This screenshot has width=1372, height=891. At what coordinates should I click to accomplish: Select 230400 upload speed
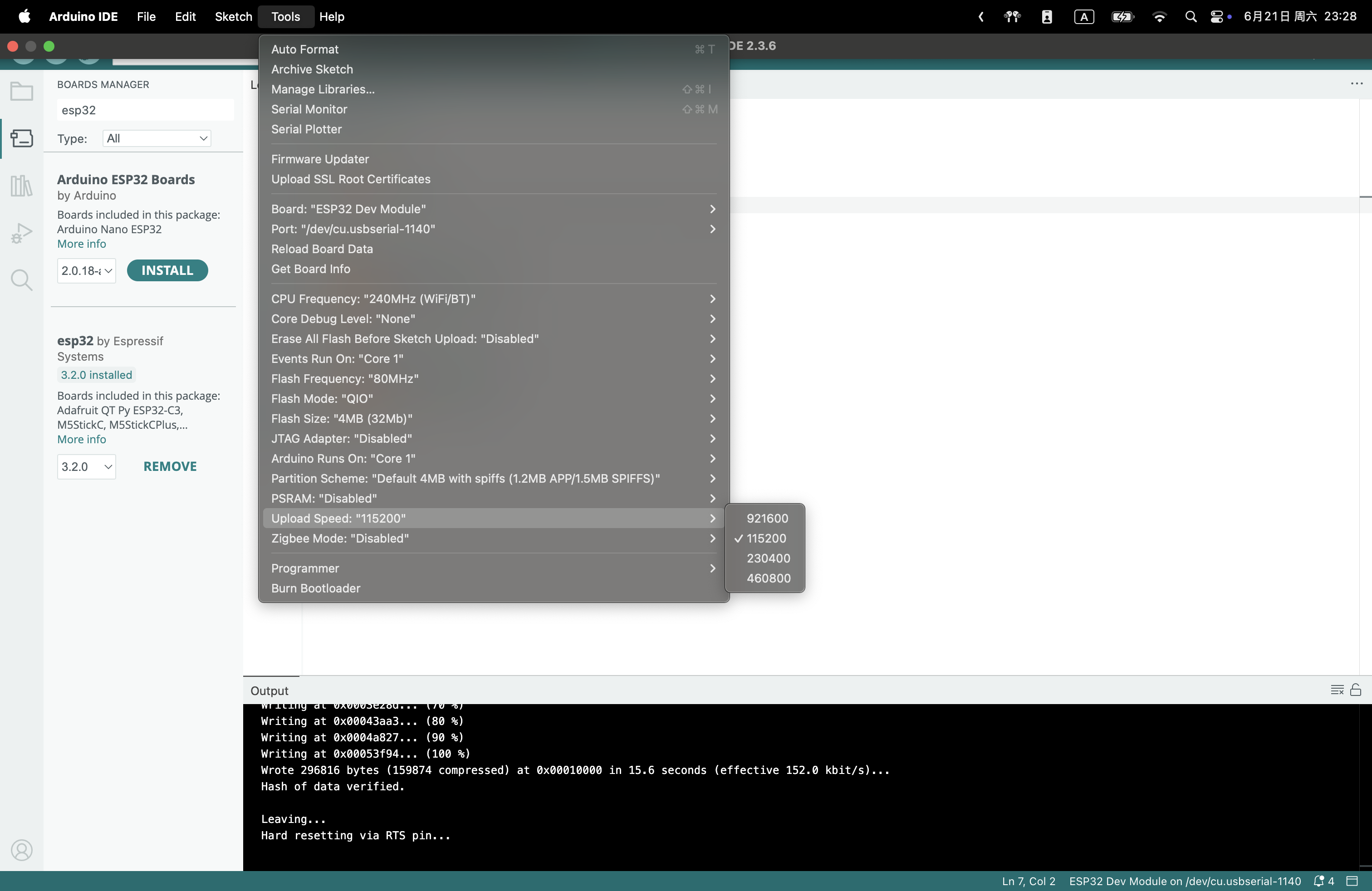(765, 558)
